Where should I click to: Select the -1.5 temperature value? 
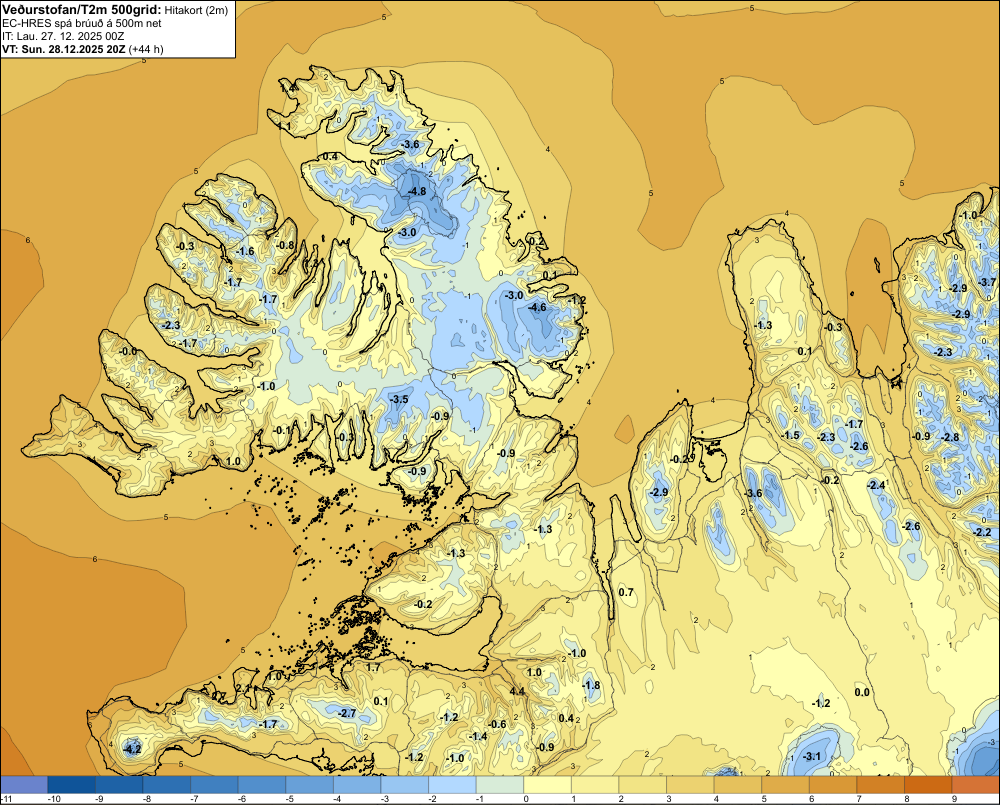click(791, 435)
